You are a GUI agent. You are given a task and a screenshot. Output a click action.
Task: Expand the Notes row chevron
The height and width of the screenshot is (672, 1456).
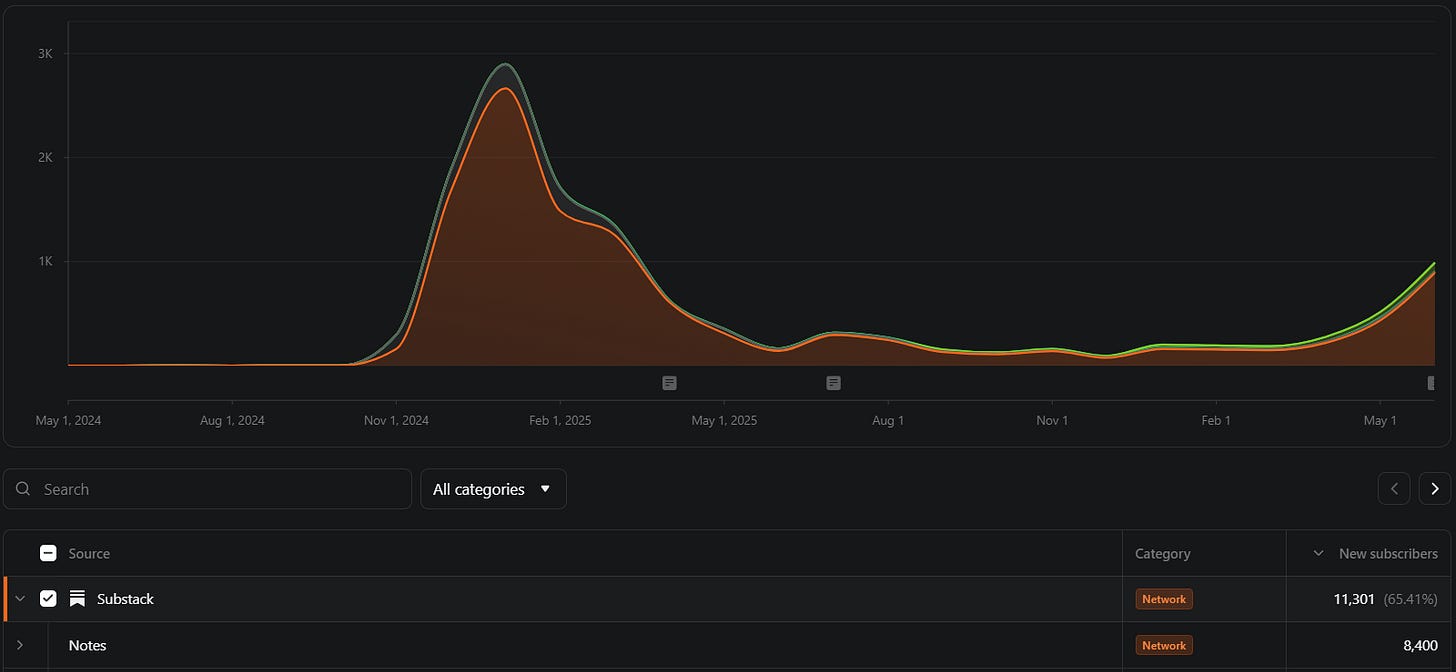pyautogui.click(x=20, y=645)
